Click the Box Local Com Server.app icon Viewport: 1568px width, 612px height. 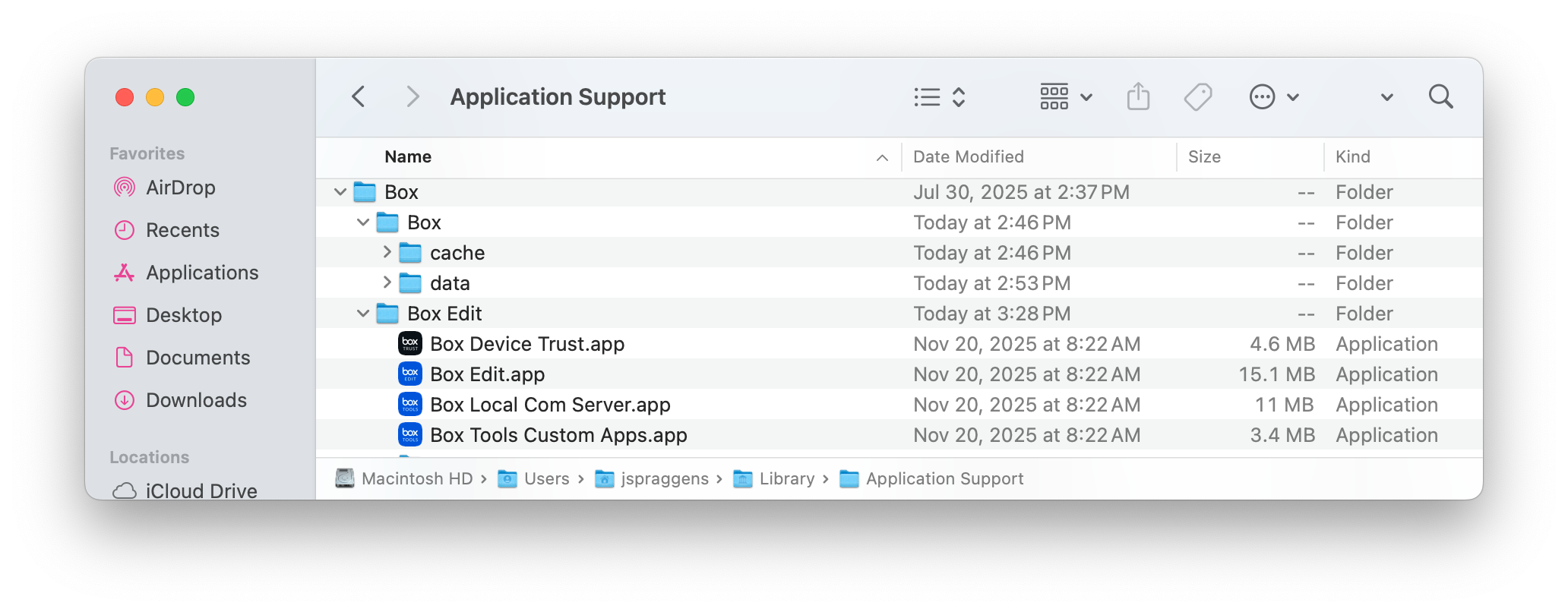pyautogui.click(x=410, y=405)
